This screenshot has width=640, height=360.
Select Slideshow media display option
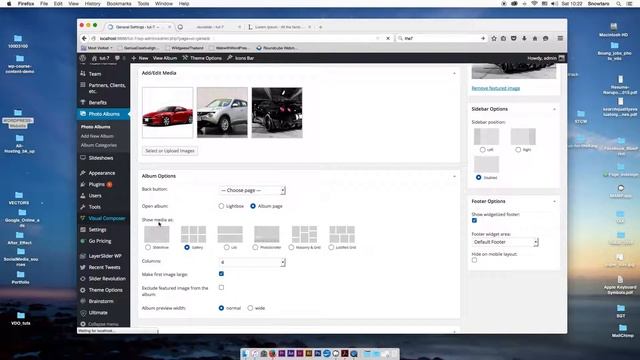(x=148, y=247)
